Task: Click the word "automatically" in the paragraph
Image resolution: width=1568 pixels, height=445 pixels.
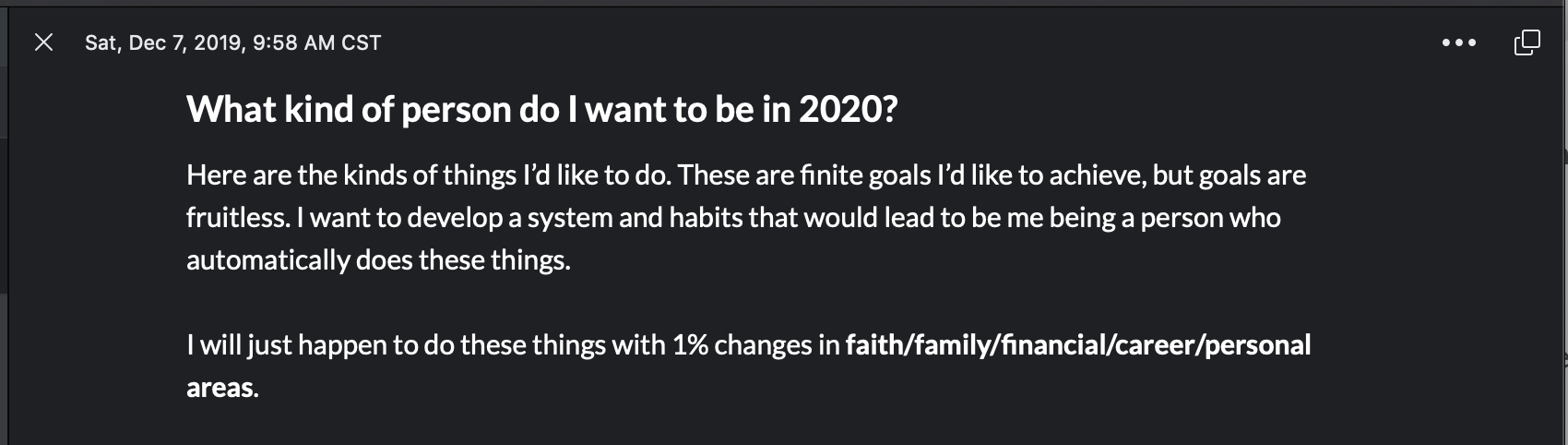Action: coord(267,260)
